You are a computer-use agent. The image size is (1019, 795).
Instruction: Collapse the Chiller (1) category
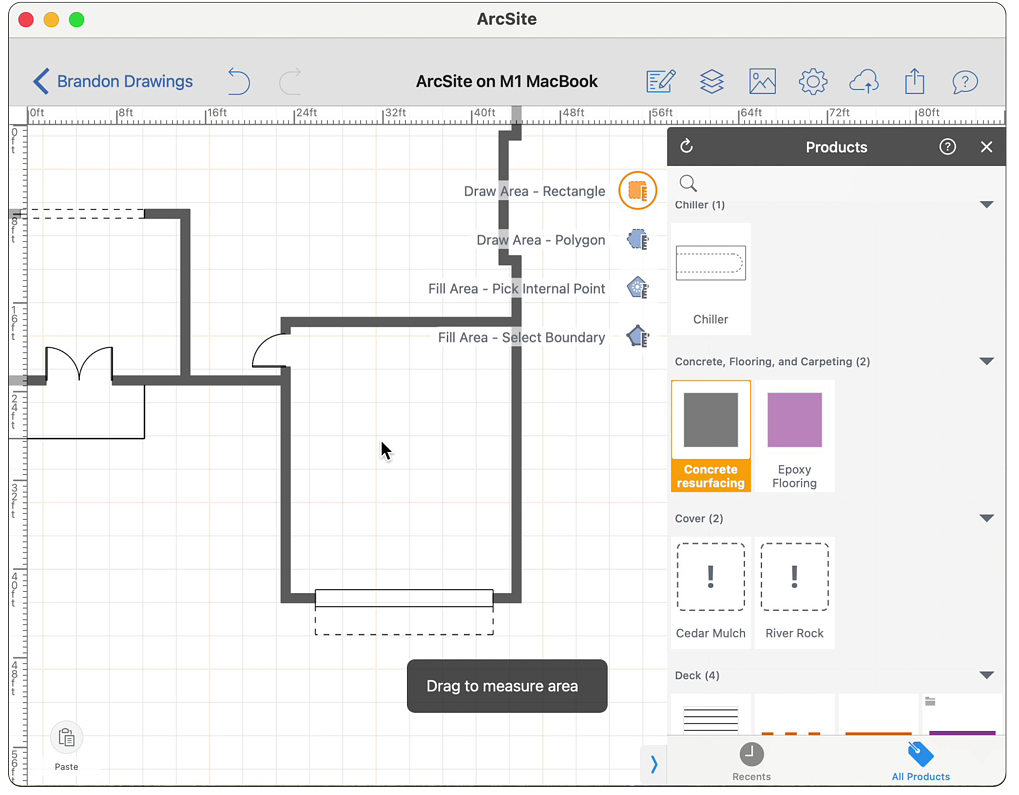986,205
